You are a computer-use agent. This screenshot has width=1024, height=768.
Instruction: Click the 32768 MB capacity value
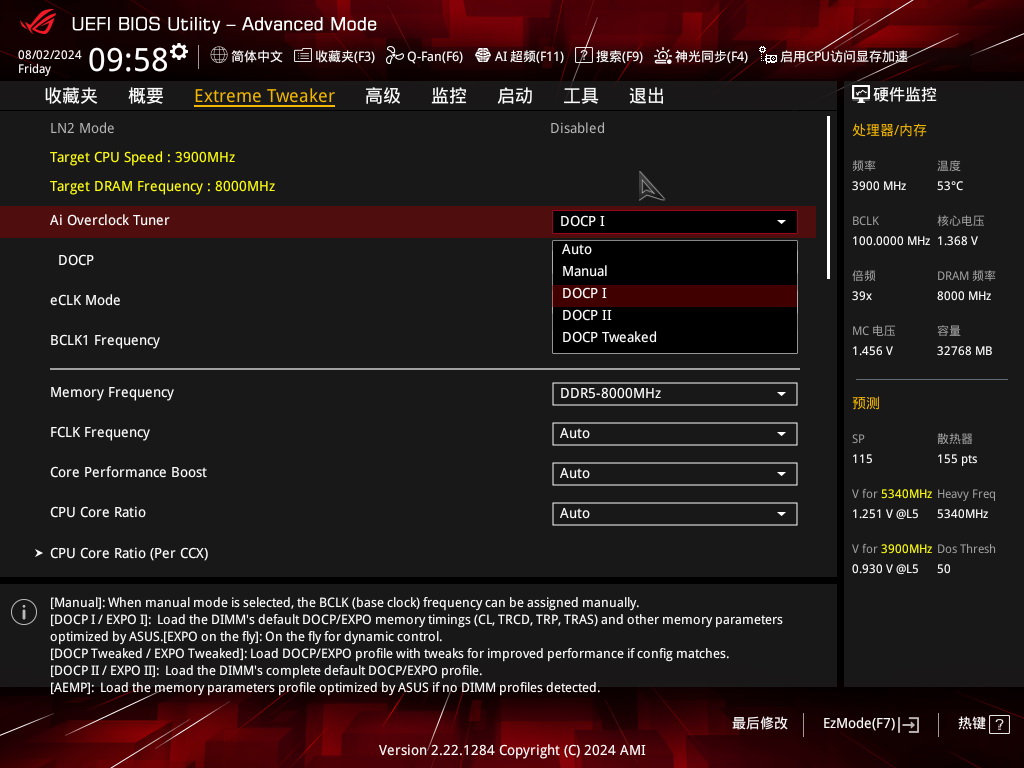coord(965,351)
